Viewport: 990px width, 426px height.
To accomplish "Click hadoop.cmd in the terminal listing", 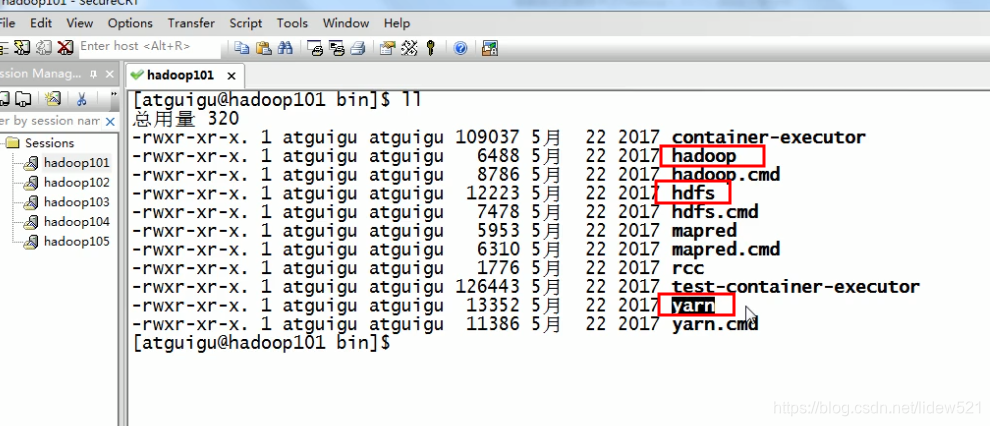I will [726, 174].
